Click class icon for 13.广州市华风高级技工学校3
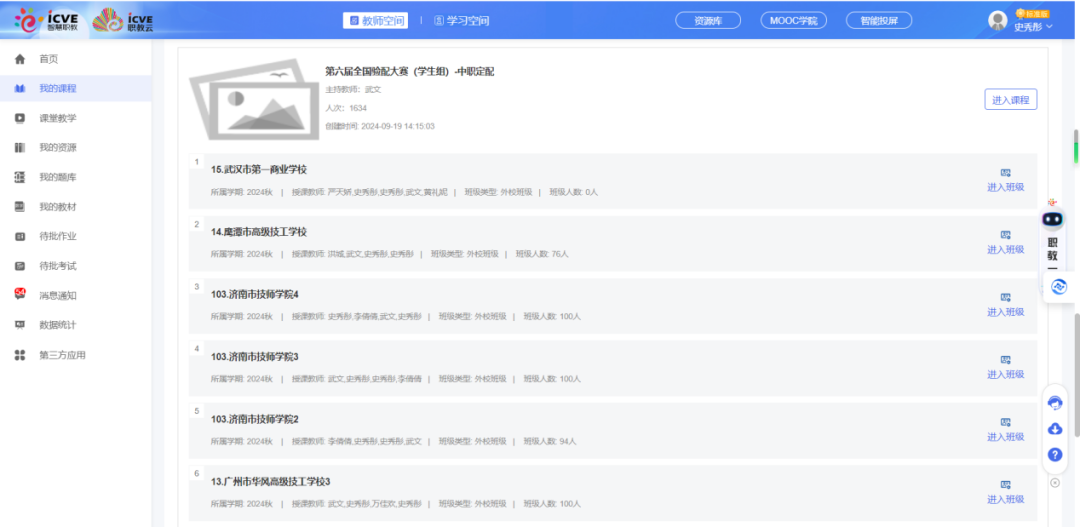The image size is (1080, 527). click(1006, 484)
